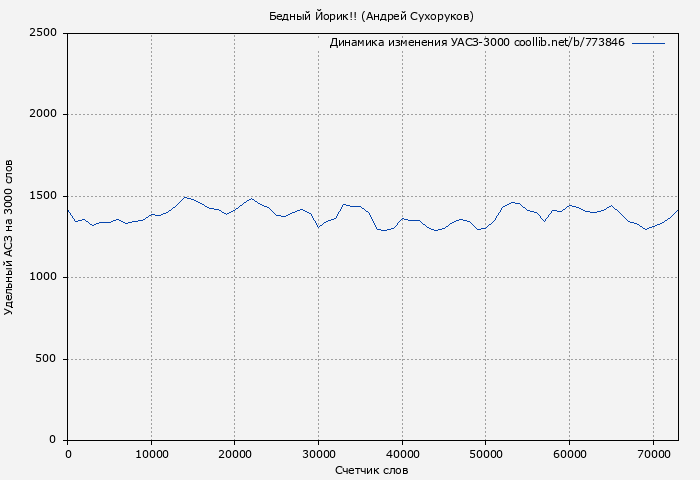This screenshot has height=480, width=700.
Task: Select the 2000 Y-axis tick label
Action: pos(42,115)
